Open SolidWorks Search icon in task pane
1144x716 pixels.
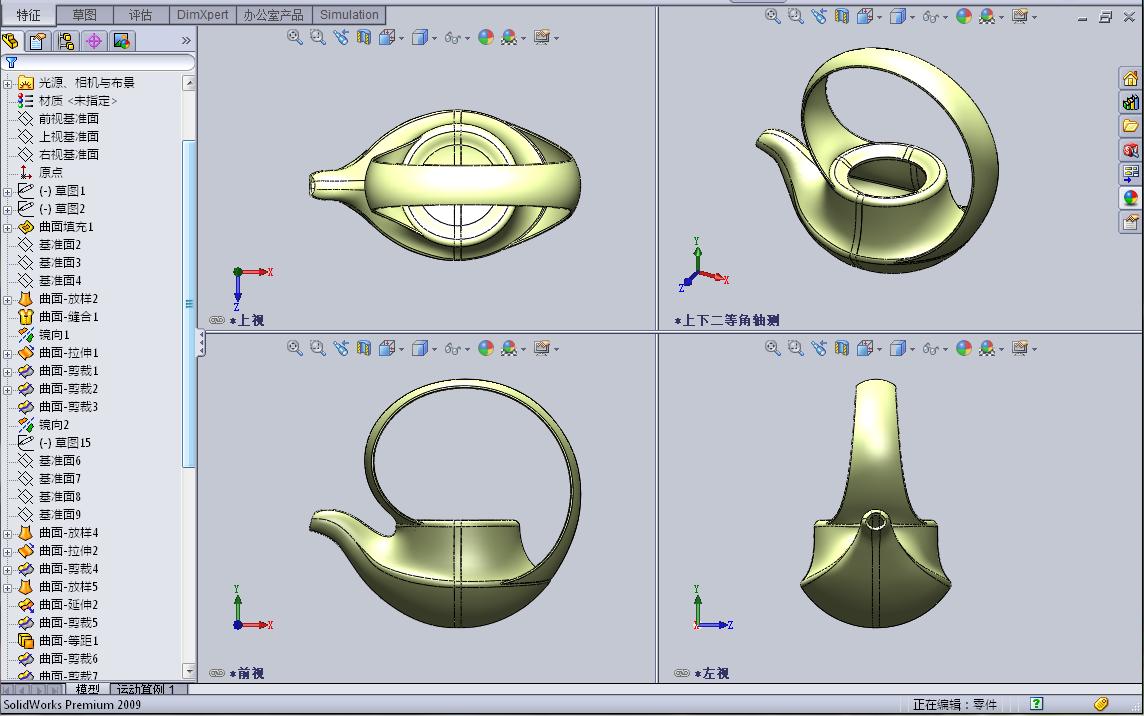tap(1130, 150)
